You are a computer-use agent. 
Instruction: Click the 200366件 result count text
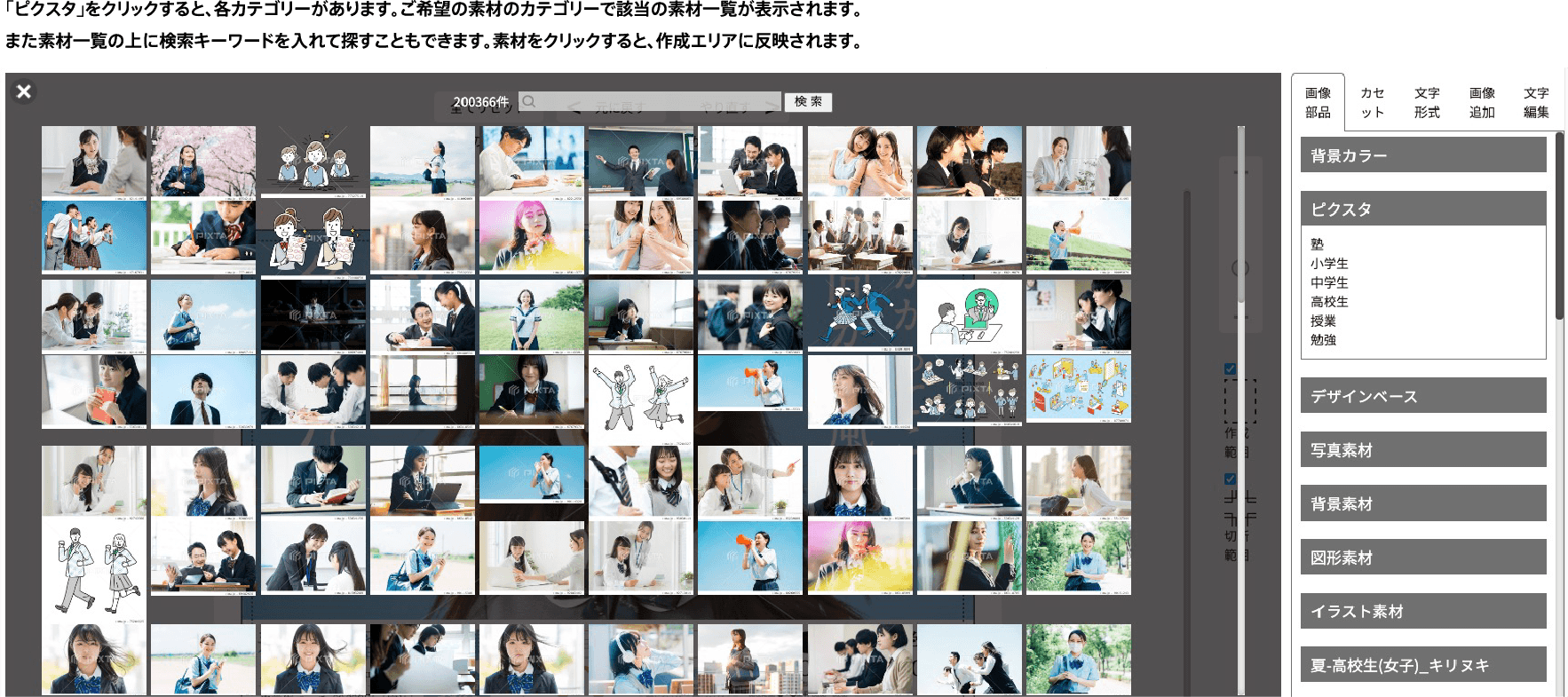481,102
